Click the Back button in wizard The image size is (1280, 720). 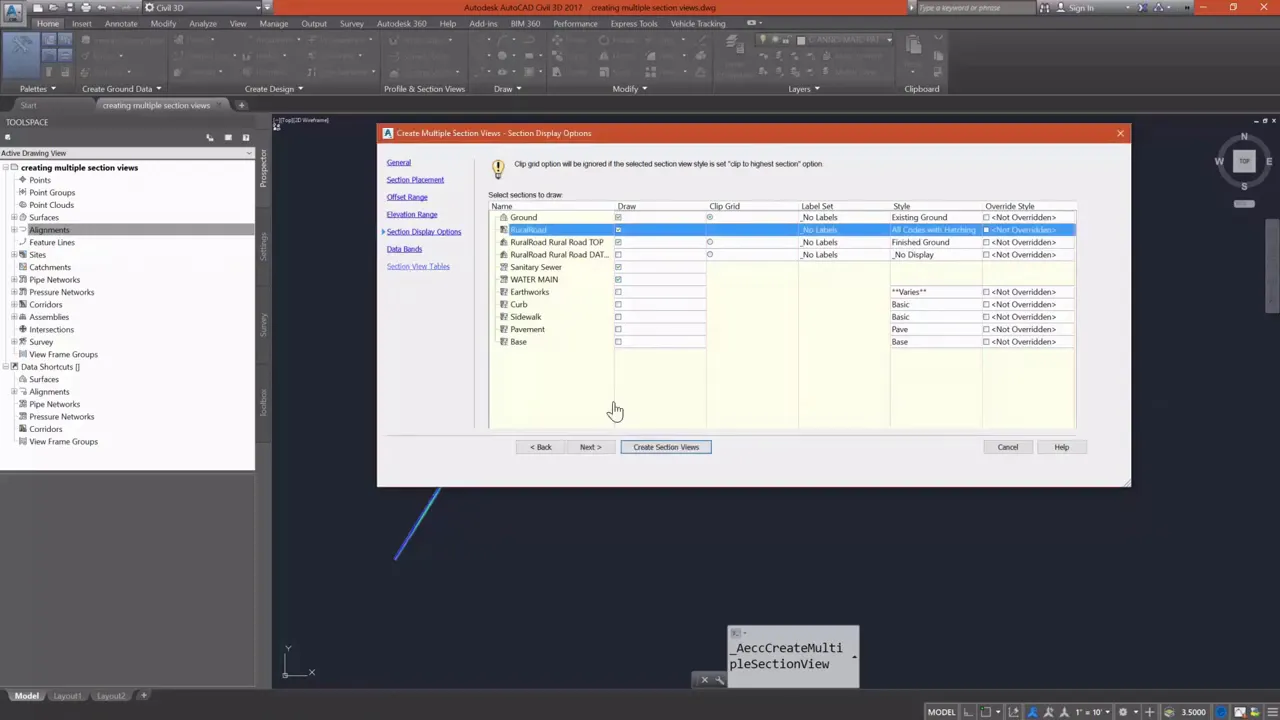pos(541,447)
